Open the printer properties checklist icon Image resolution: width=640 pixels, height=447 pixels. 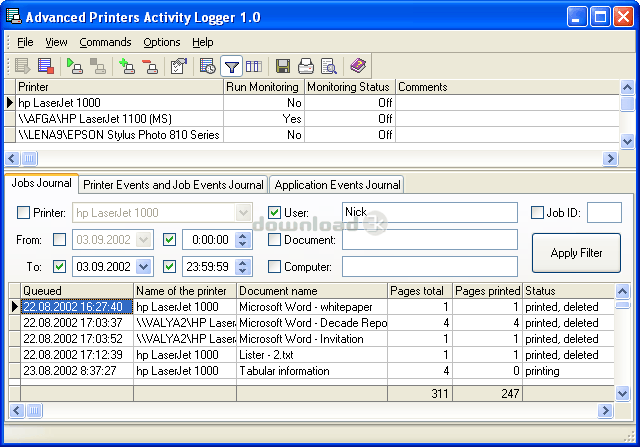click(179, 66)
